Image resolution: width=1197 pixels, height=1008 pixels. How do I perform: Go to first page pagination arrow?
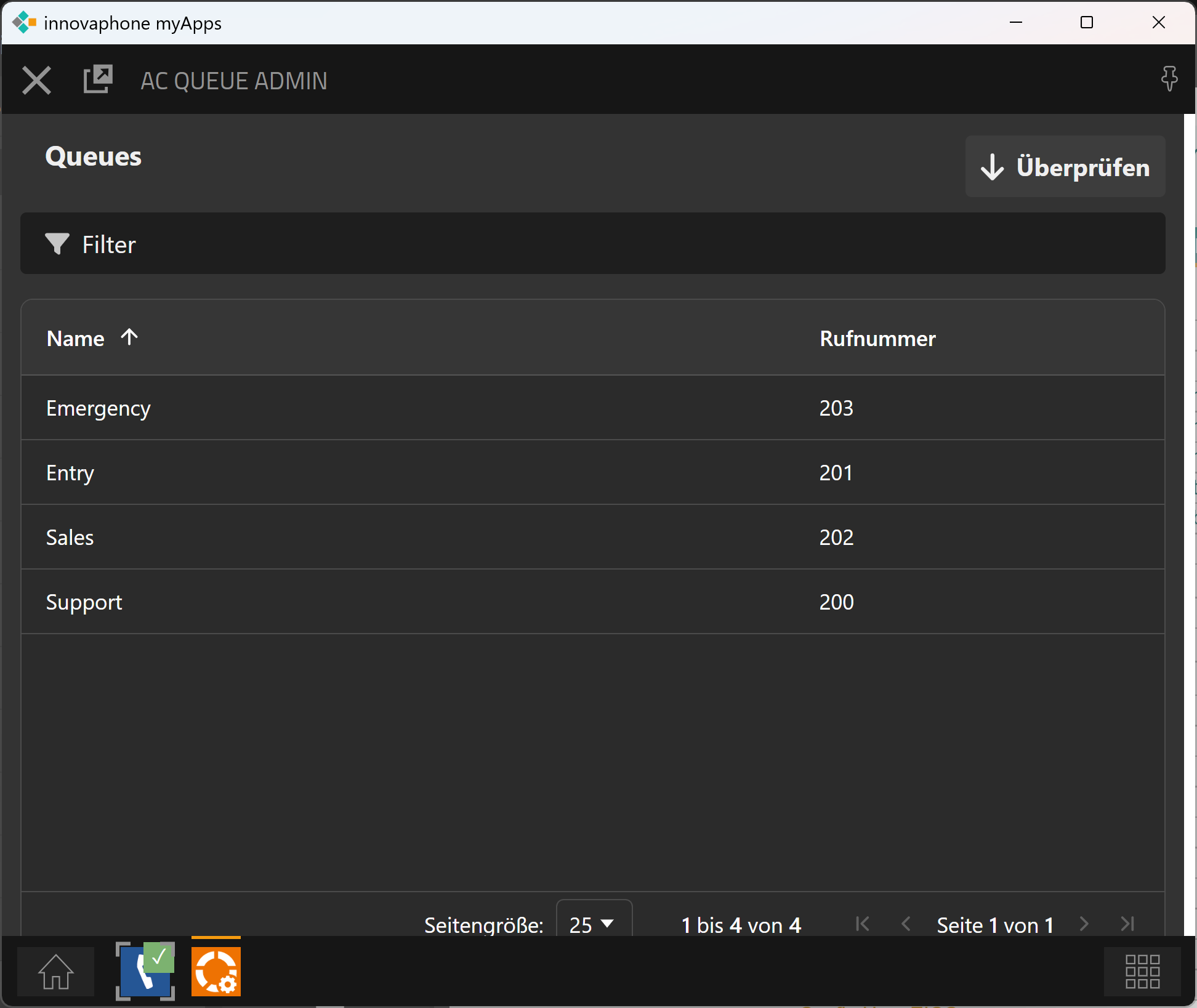(863, 924)
